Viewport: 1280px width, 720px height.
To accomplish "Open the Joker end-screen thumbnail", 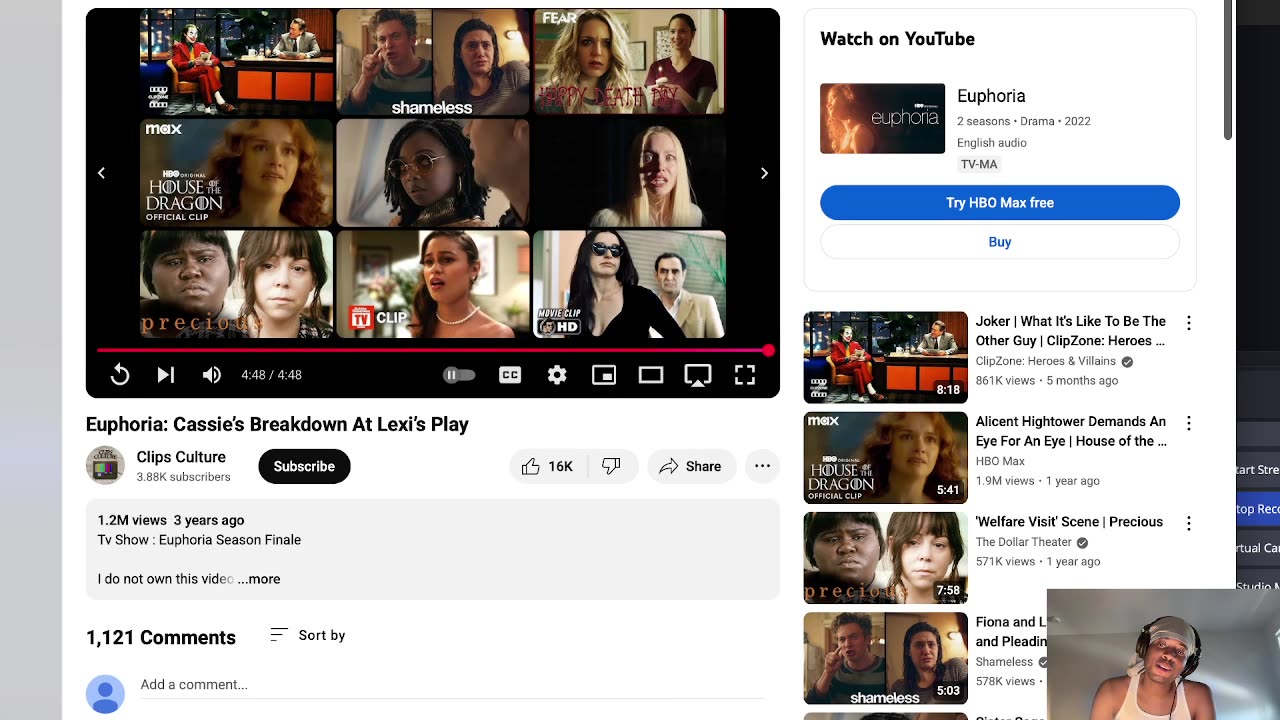I will [x=236, y=62].
